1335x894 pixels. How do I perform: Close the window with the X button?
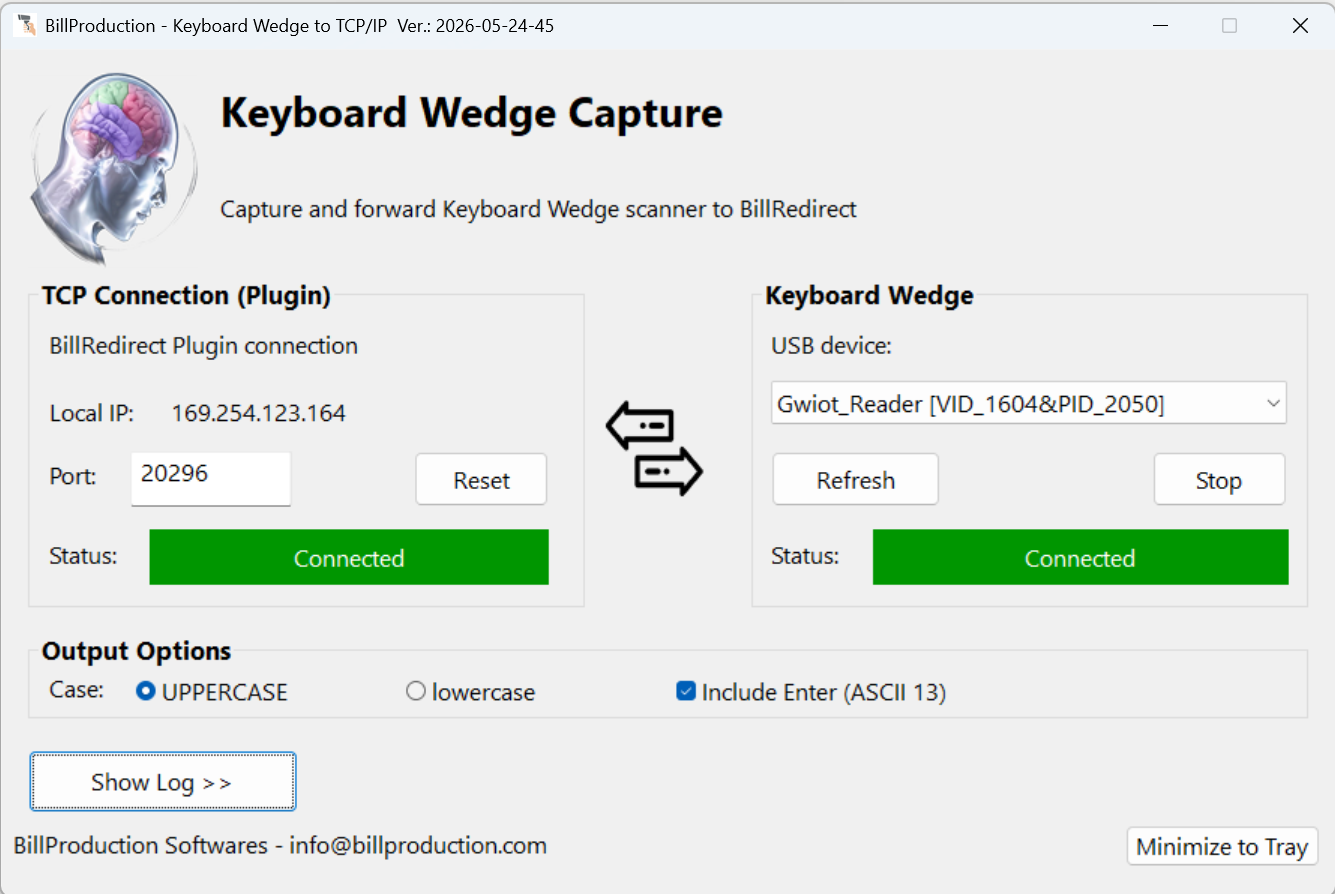(1300, 26)
